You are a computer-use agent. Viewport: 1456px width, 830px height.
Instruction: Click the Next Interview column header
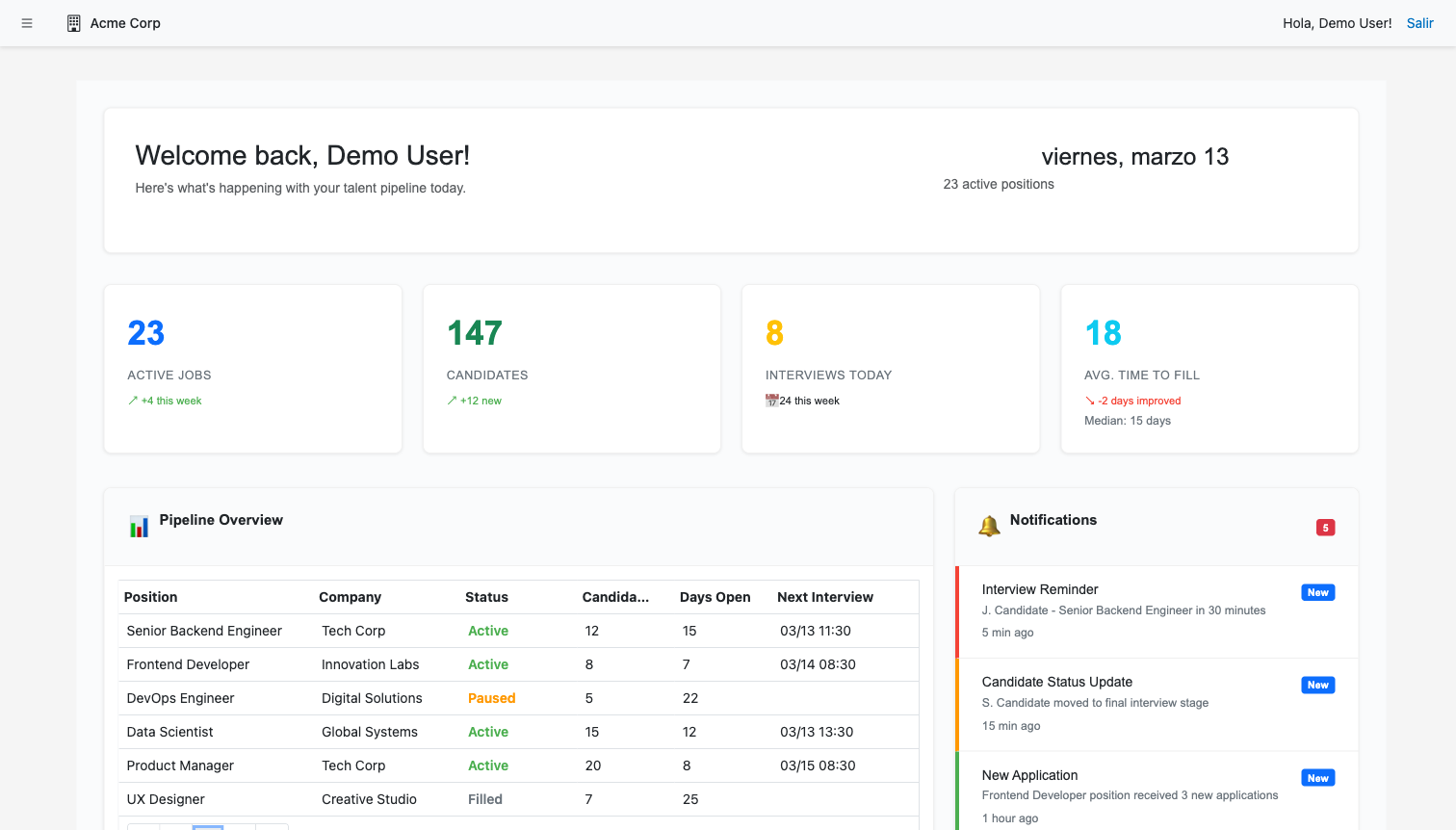[x=825, y=597]
